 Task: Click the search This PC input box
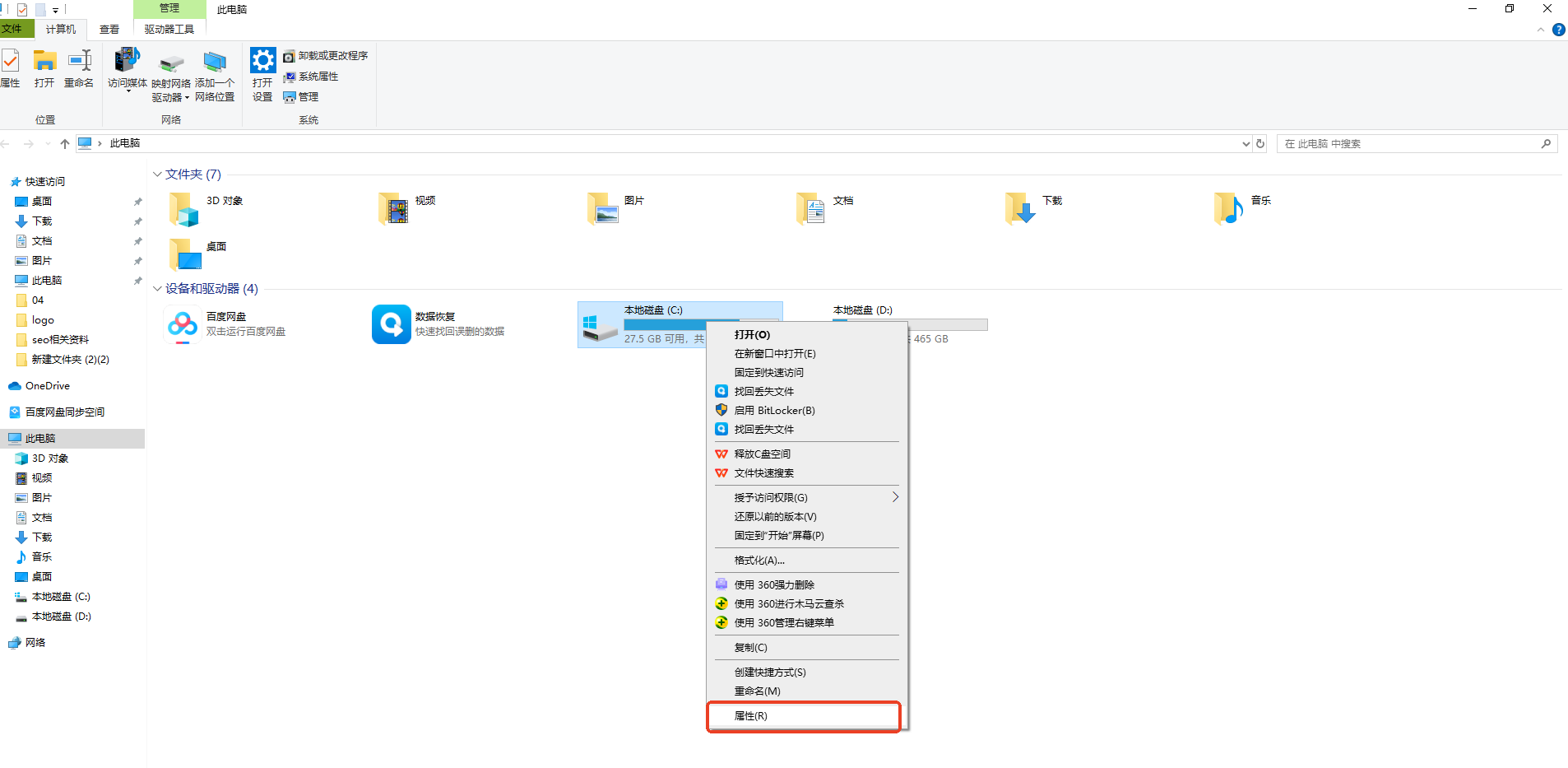point(1407,144)
